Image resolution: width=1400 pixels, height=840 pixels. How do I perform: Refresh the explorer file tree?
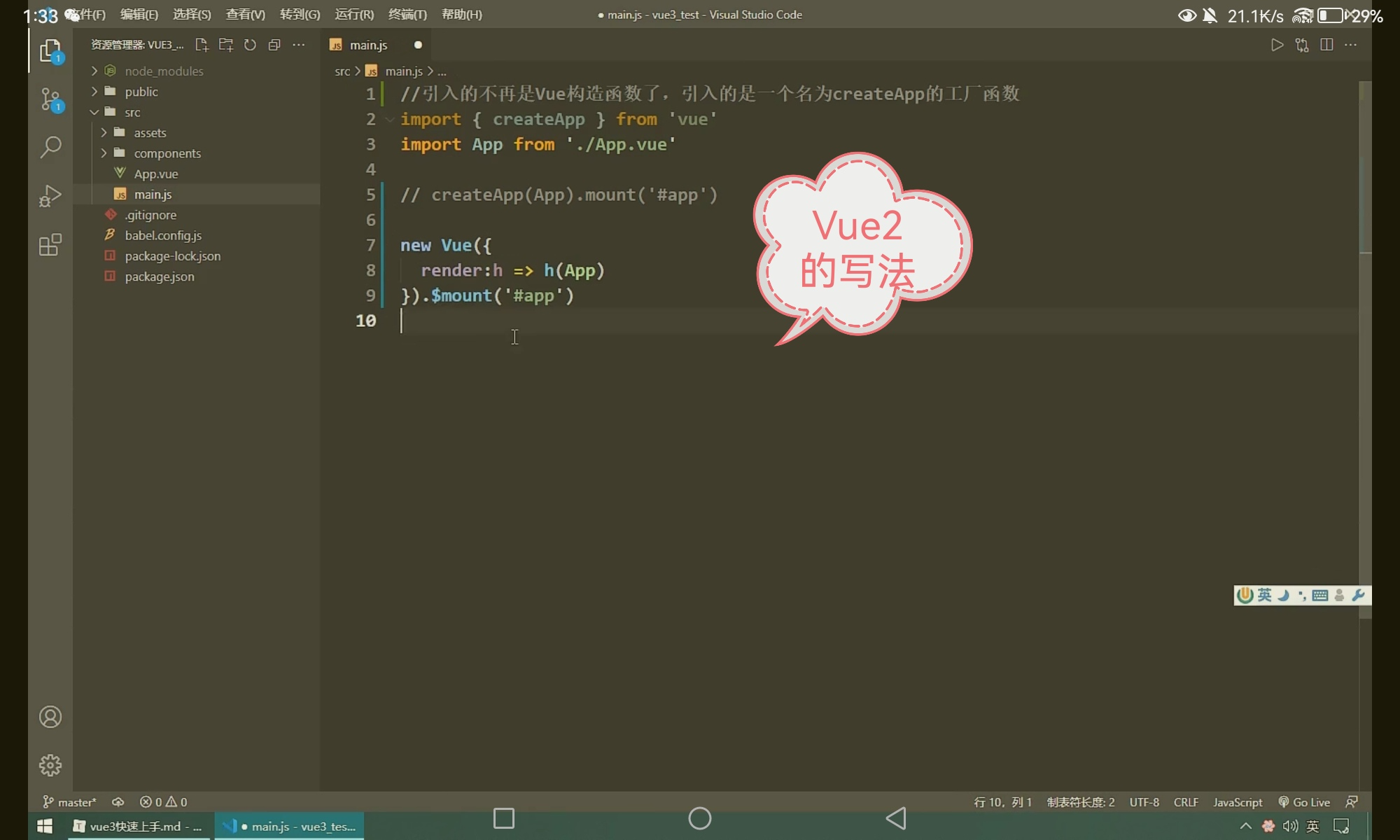(250, 45)
